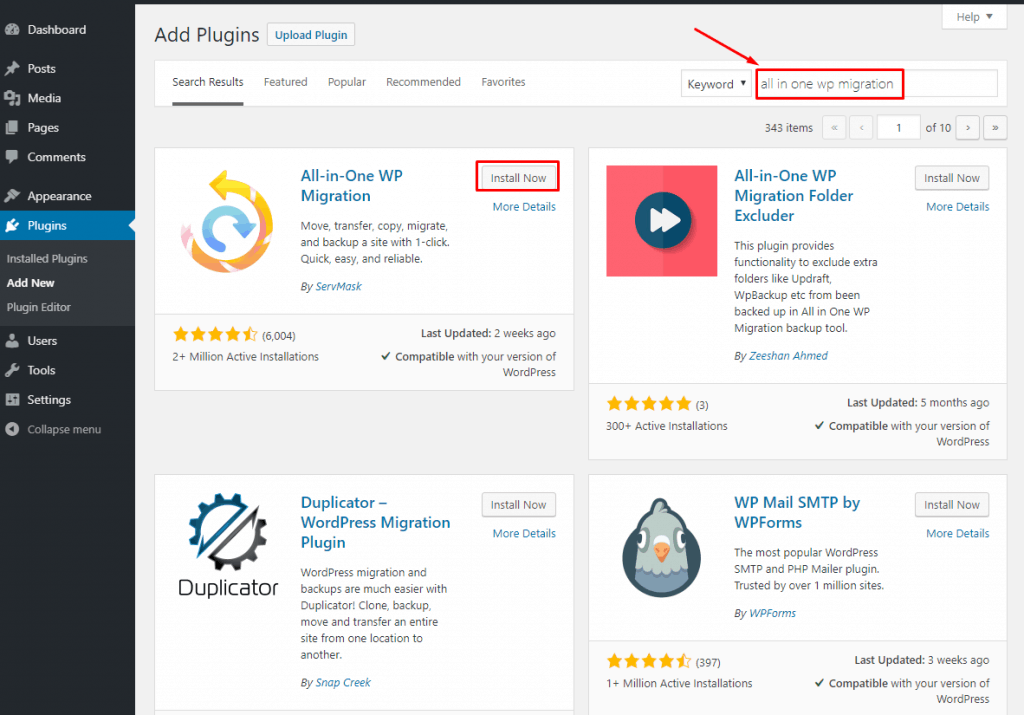1024x715 pixels.
Task: Click the Comments speech bubble icon
Action: [12, 157]
